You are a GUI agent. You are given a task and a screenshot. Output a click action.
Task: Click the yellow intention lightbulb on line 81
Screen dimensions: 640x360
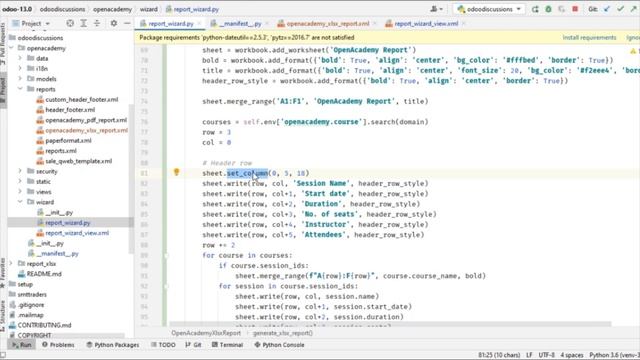[x=176, y=172]
